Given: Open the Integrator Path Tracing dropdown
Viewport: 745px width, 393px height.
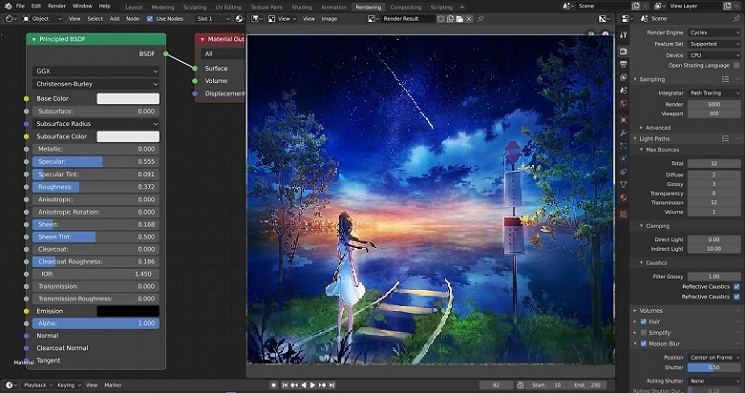Looking at the screenshot, I should pos(714,93).
